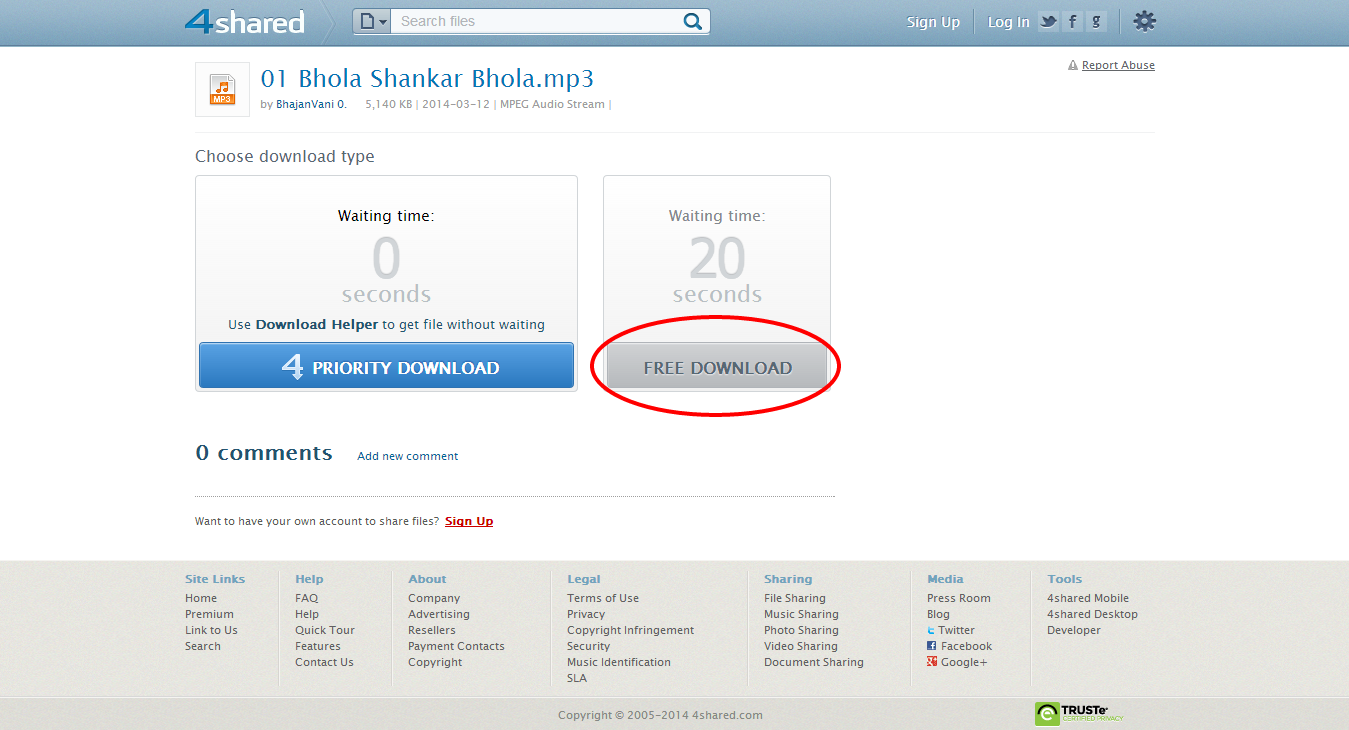Open the file type dropdown in search

[372, 21]
